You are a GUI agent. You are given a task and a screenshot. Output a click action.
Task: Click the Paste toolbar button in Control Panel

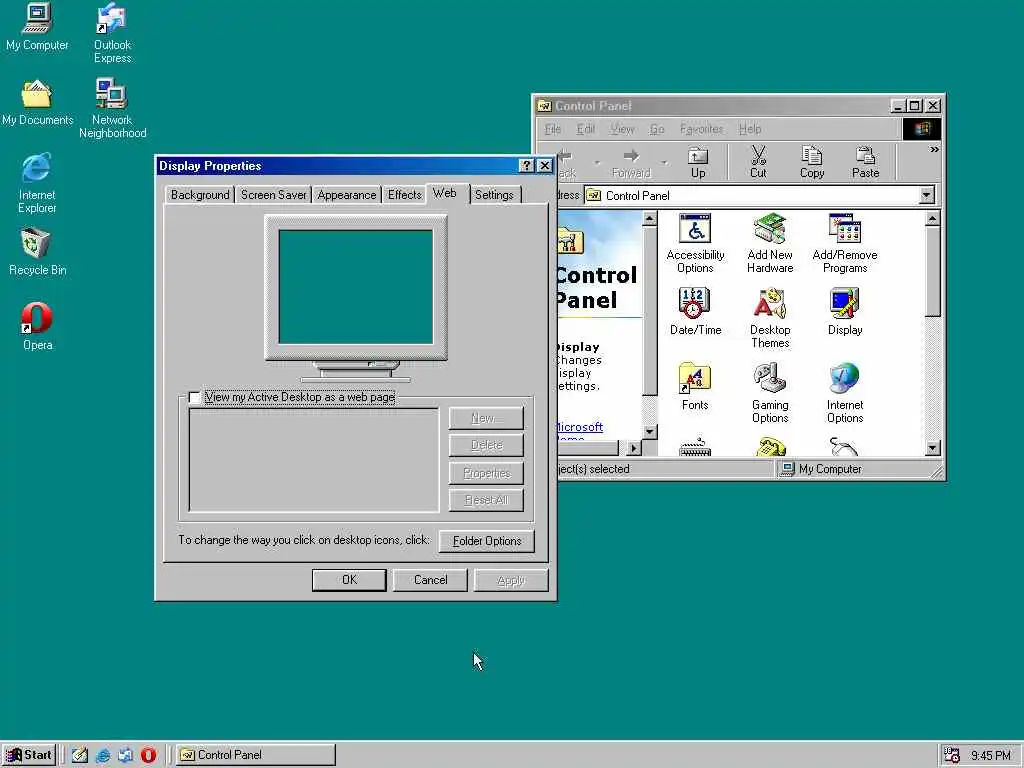[x=865, y=163]
